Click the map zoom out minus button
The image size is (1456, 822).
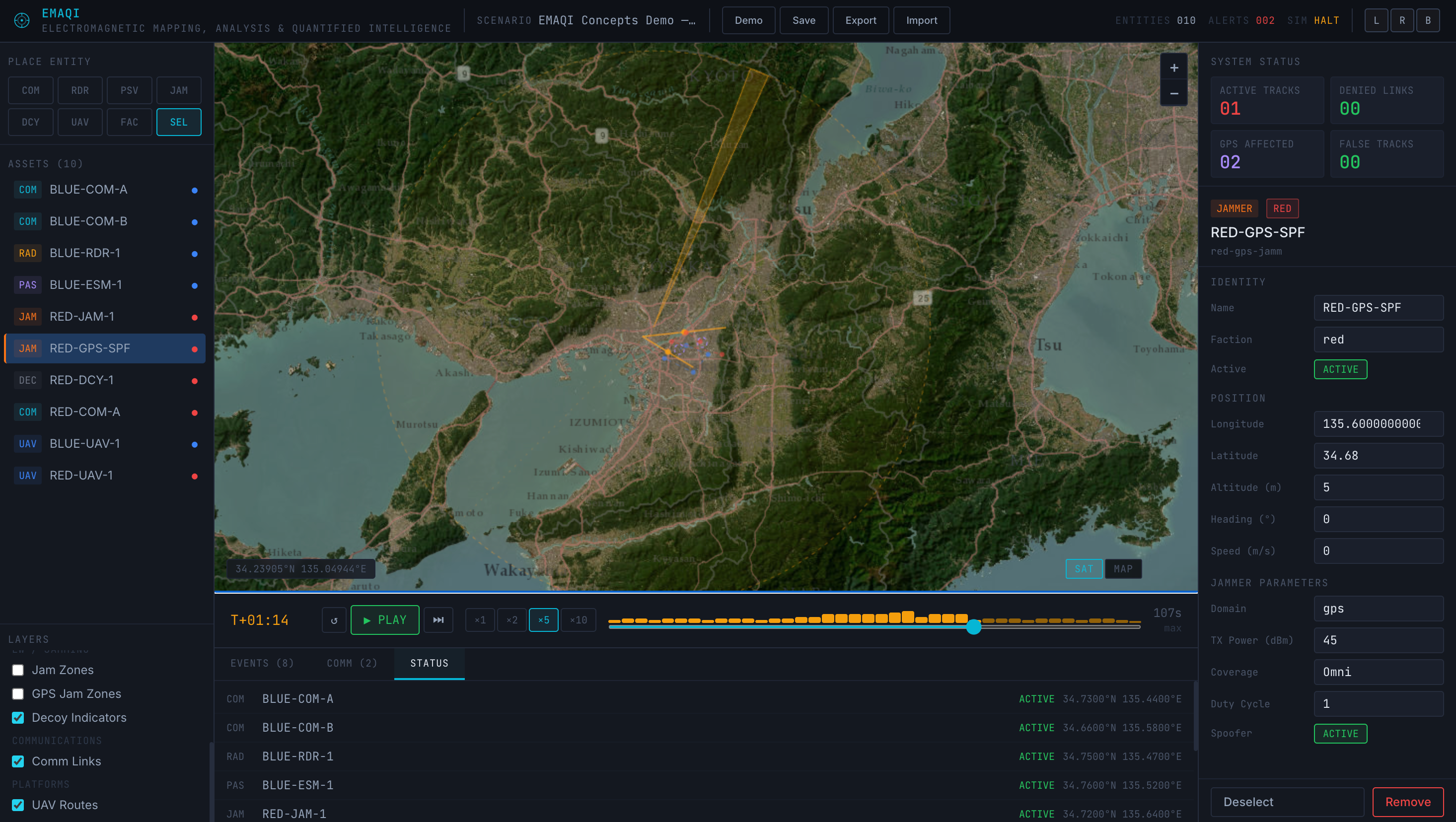click(1173, 94)
